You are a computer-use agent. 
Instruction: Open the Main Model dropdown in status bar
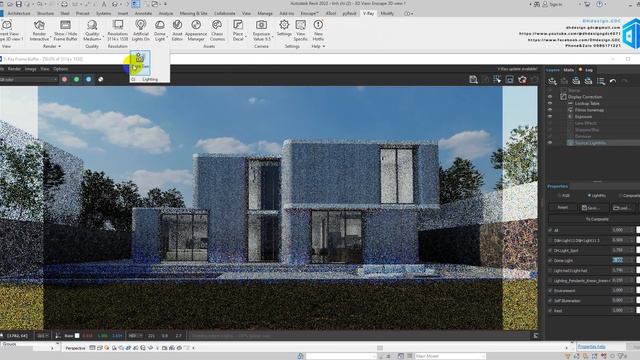450,356
